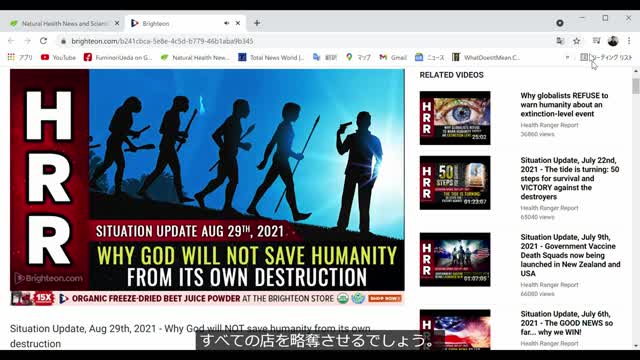Go forward with the browser forward arrow
This screenshot has height=360, width=640.
click(27, 41)
